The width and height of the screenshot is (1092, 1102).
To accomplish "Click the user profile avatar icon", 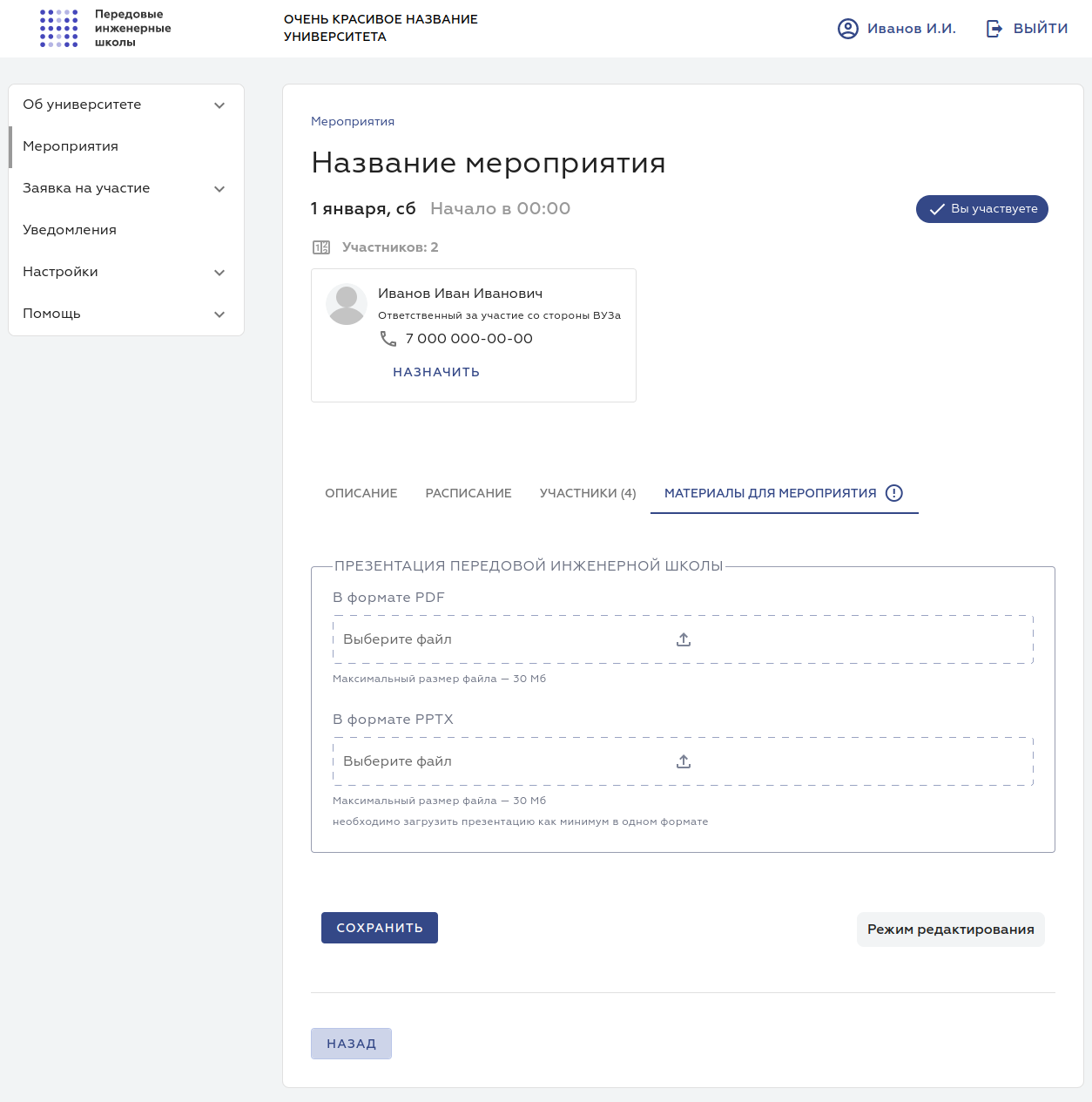I will click(x=848, y=29).
